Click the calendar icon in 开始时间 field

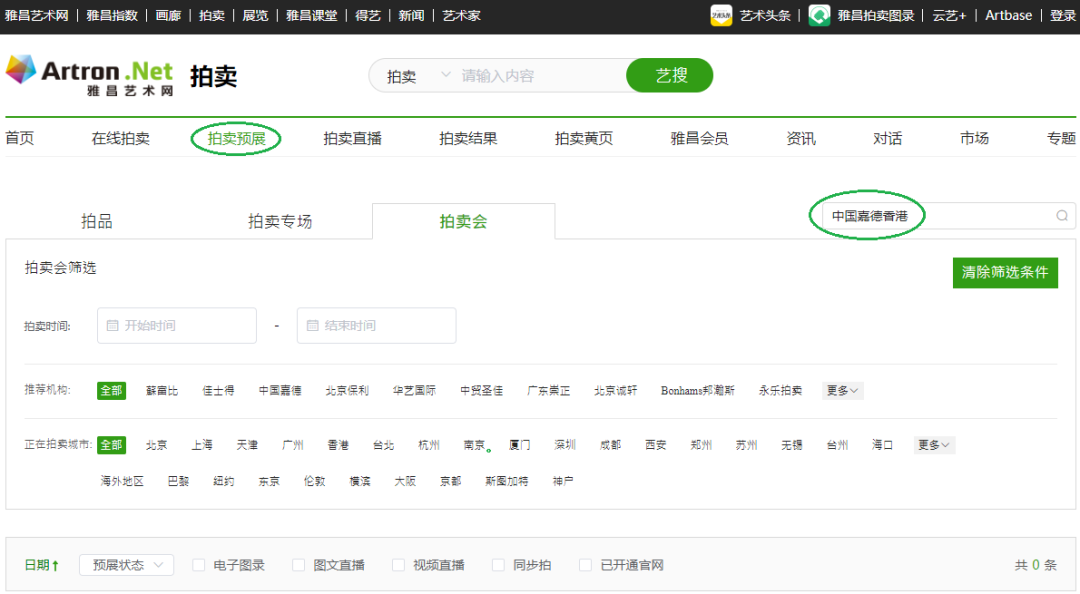pos(113,325)
